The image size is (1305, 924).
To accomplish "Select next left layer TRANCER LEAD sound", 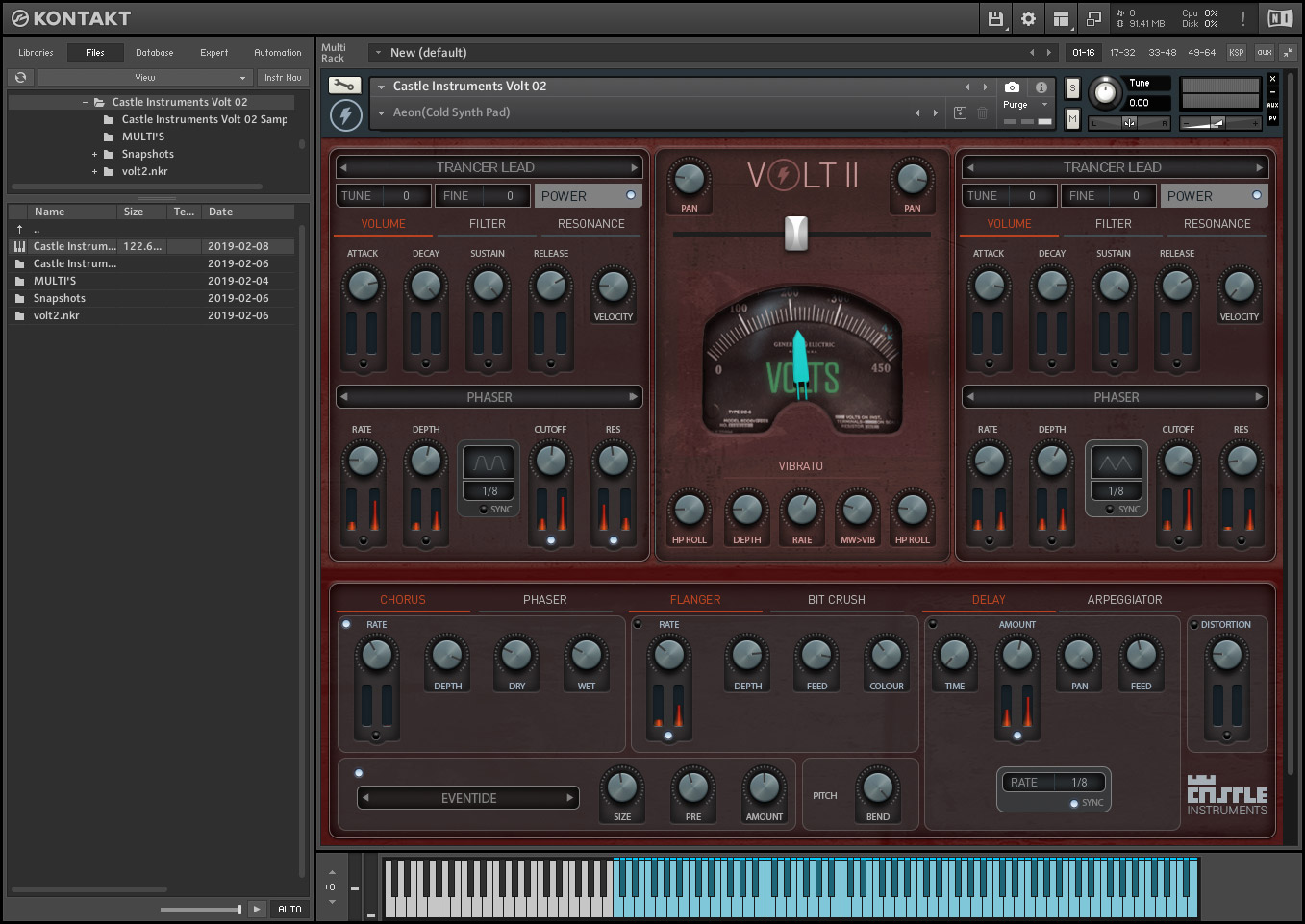I will [x=634, y=167].
